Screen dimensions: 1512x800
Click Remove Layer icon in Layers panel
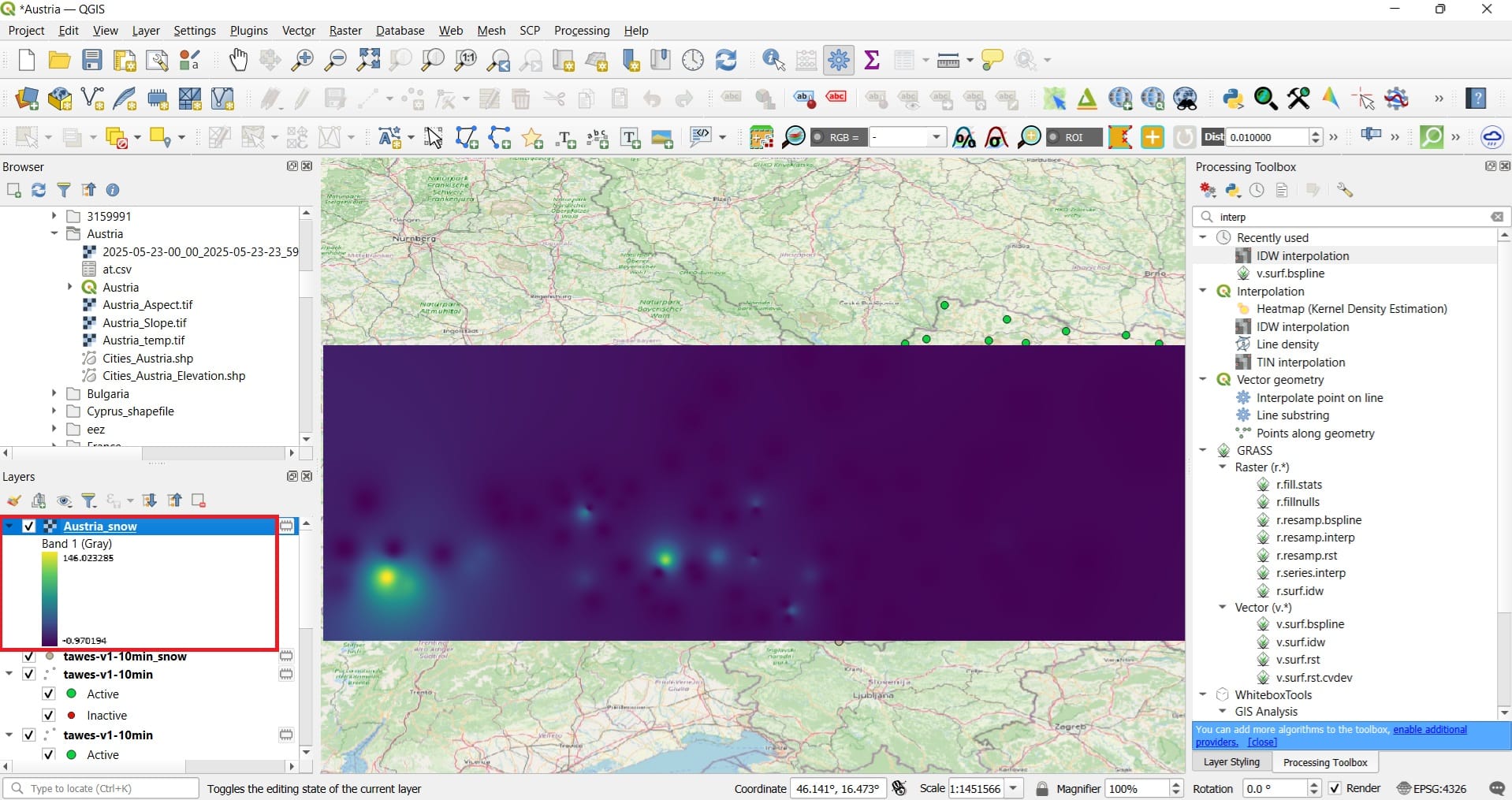[199, 500]
